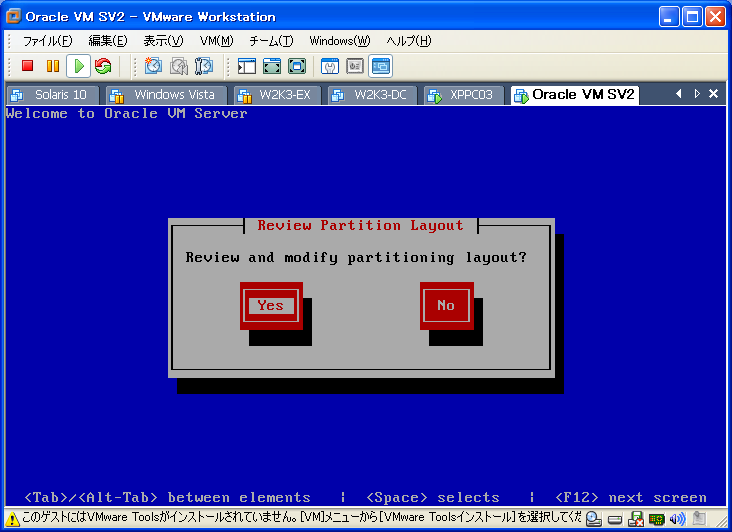Viewport: 732px width, 532px height.
Task: Open the チーム(T) menu
Action: pos(271,41)
